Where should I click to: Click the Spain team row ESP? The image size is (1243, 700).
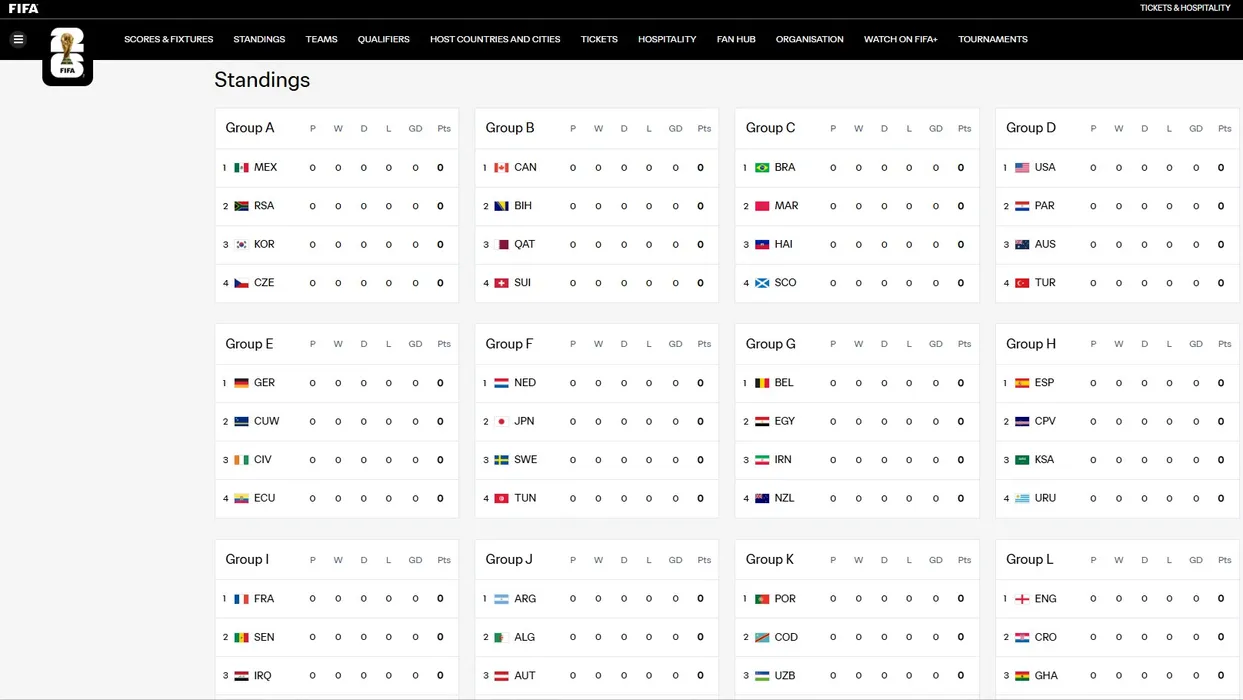click(x=1044, y=383)
